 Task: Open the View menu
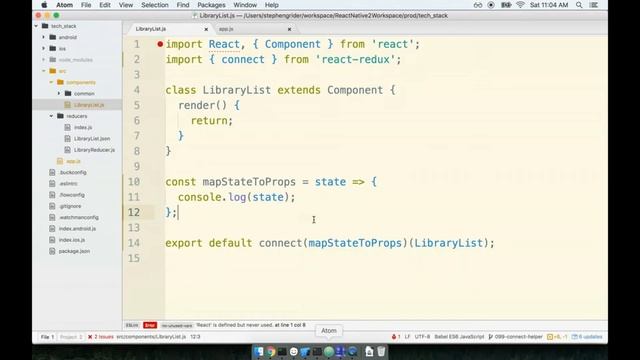click(126, 5)
